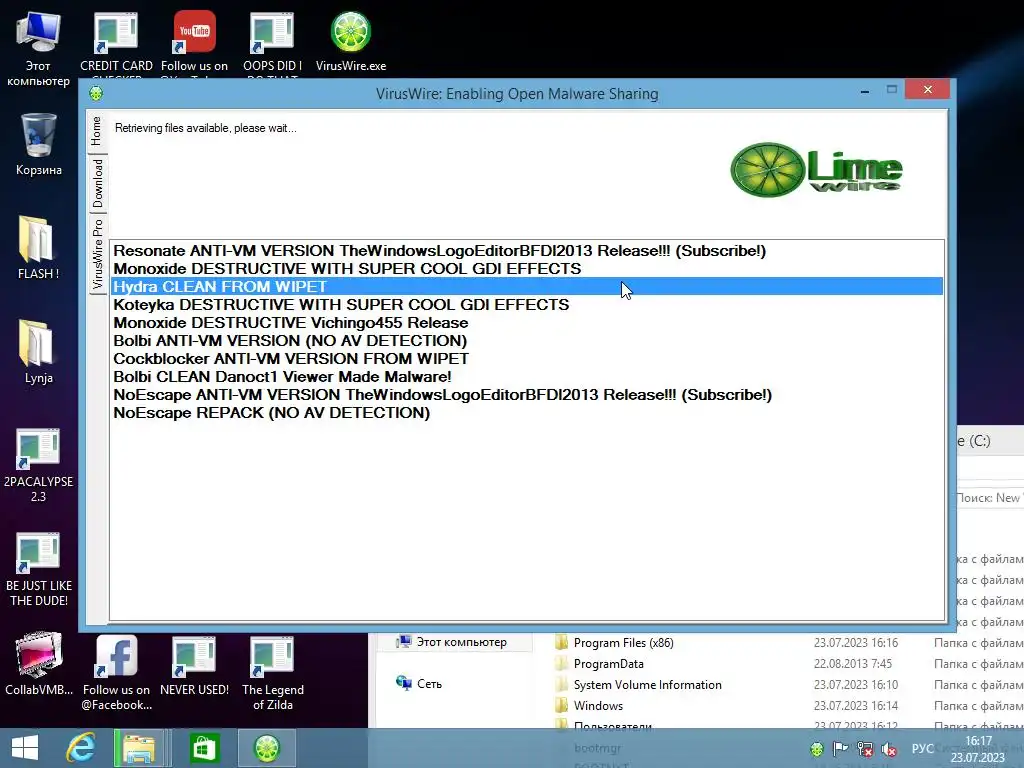1024x768 pixels.
Task: Switch to the VirusWire Pro tab
Action: (97, 254)
